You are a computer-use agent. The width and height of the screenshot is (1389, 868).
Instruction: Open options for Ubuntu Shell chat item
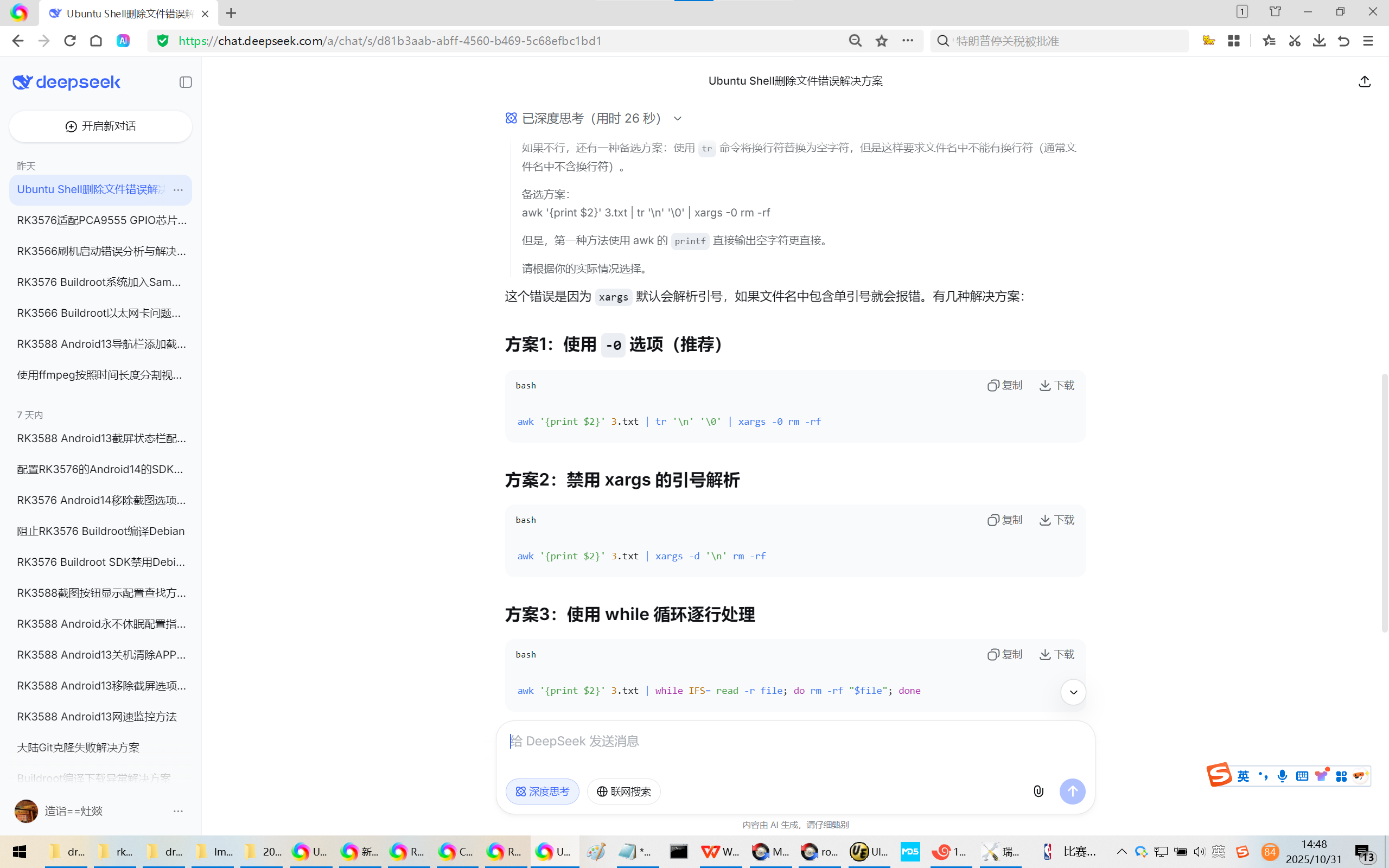pyautogui.click(x=178, y=189)
